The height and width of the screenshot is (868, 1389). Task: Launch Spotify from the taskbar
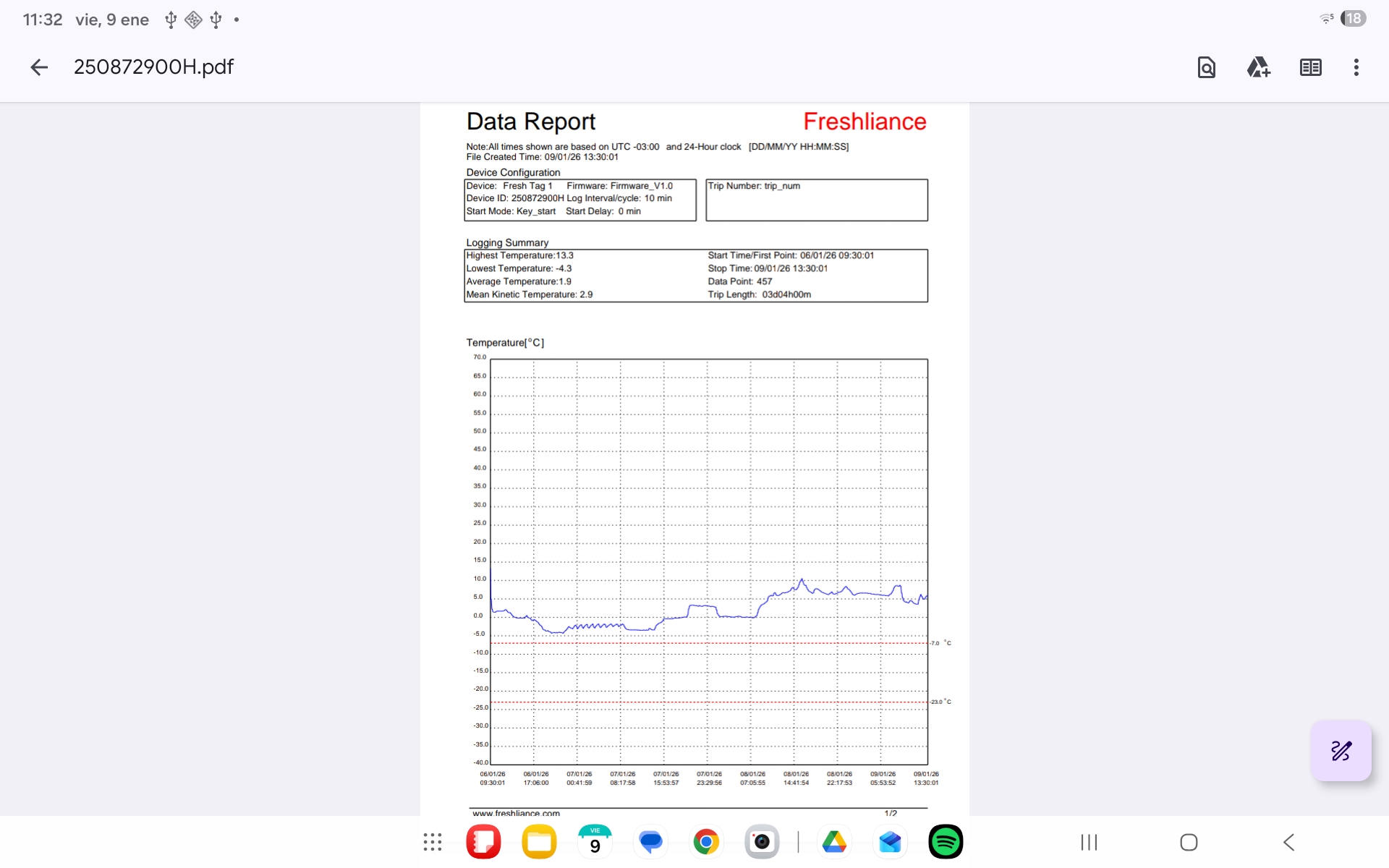945,842
